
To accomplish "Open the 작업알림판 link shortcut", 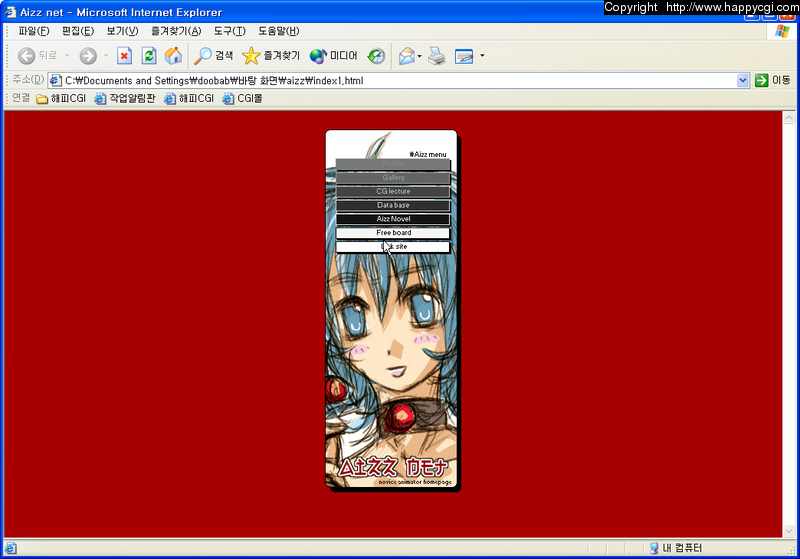I will pos(124,98).
